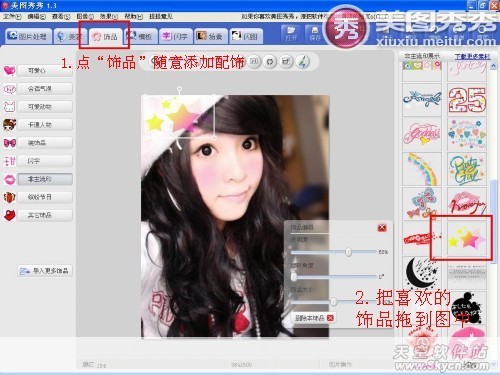Click the 提提意见 menu item
The image size is (500, 375).
[x=161, y=16]
